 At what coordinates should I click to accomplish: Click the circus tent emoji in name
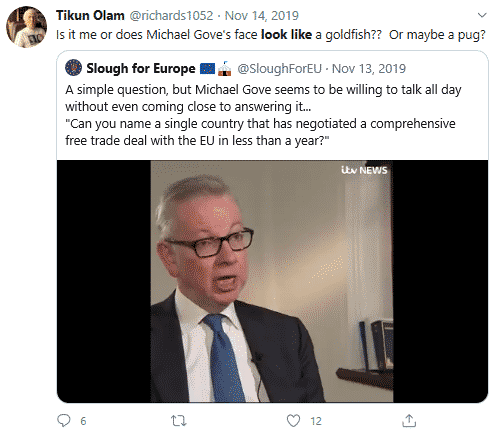coord(225,69)
